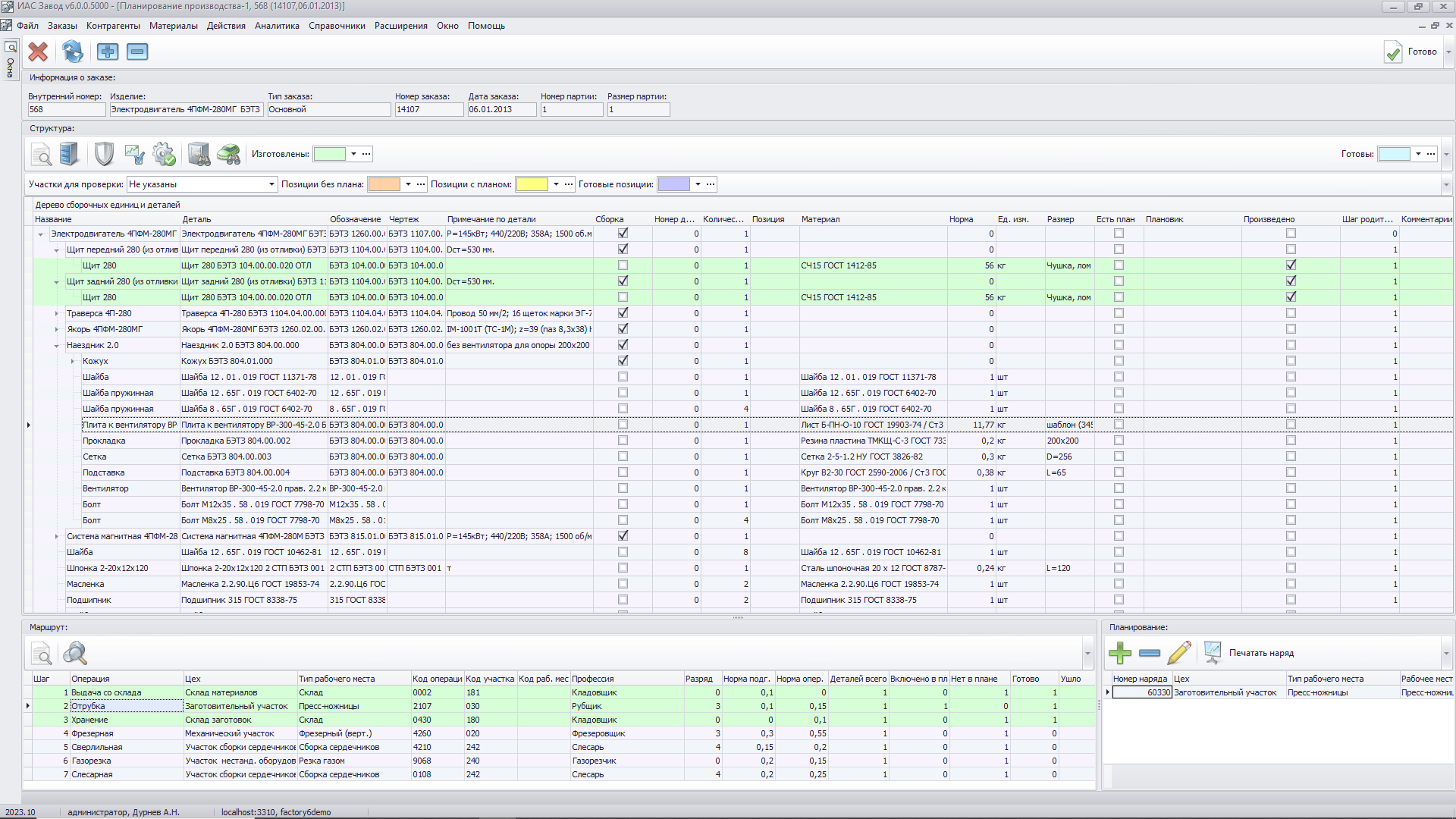Click the Печатать наряд button
The height and width of the screenshot is (819, 1456).
(1260, 653)
